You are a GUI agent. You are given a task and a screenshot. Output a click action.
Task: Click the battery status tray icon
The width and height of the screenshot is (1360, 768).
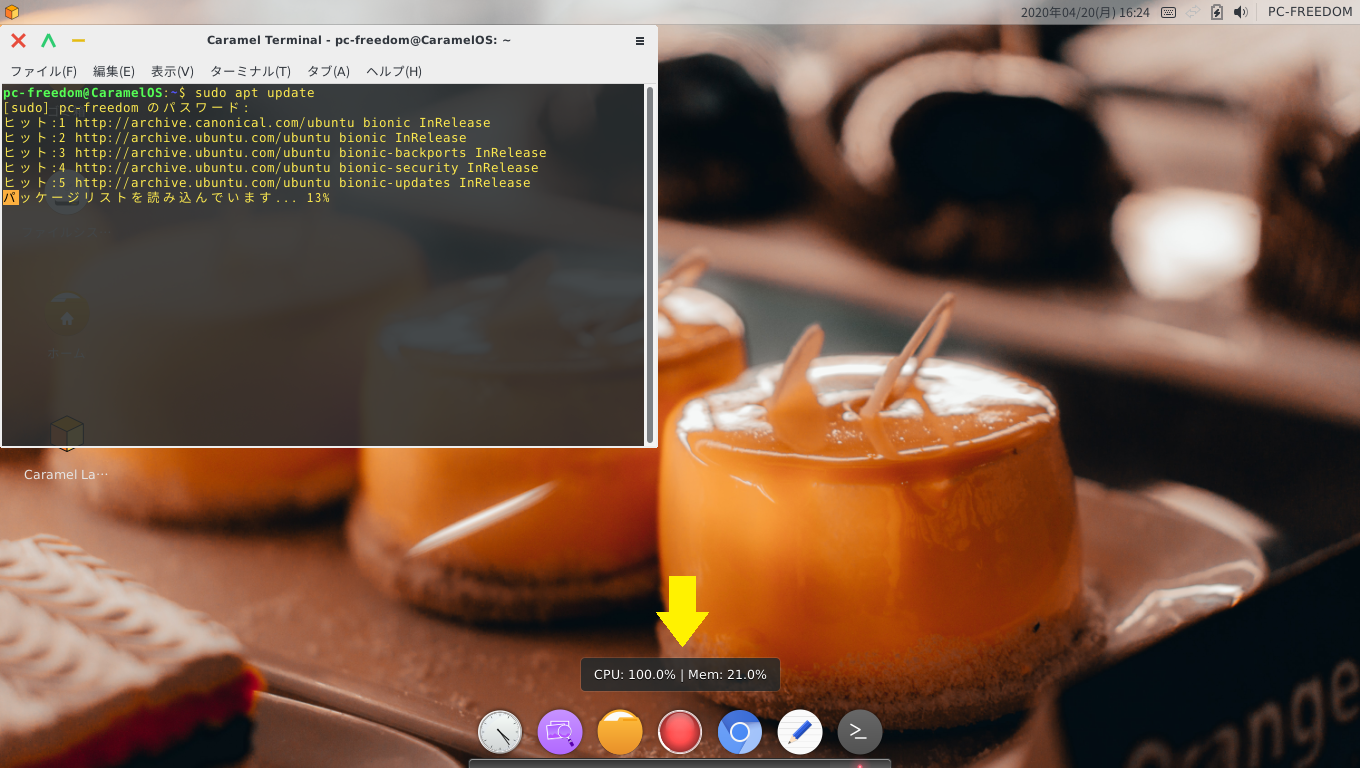pos(1217,12)
